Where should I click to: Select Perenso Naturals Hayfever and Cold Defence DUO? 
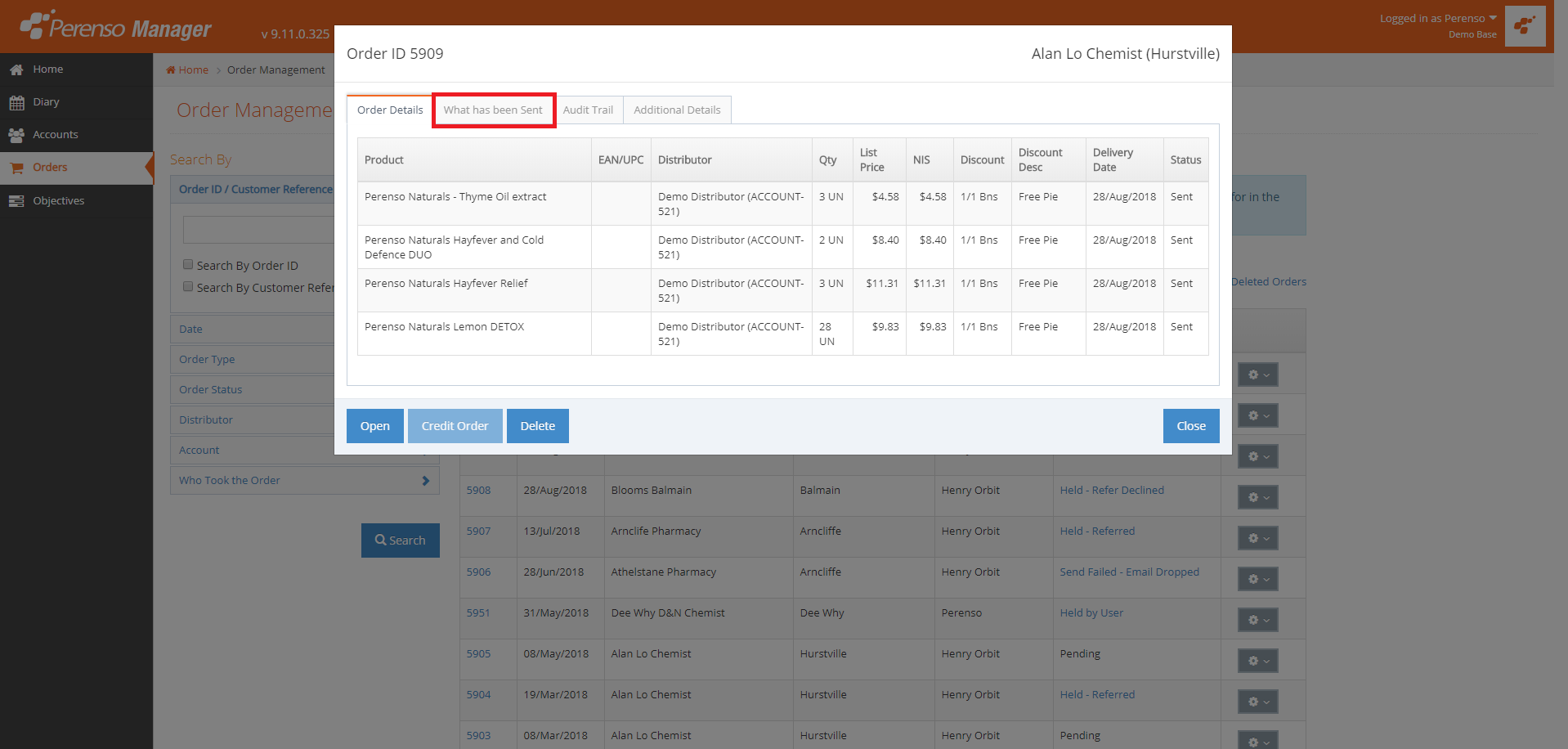point(782,247)
